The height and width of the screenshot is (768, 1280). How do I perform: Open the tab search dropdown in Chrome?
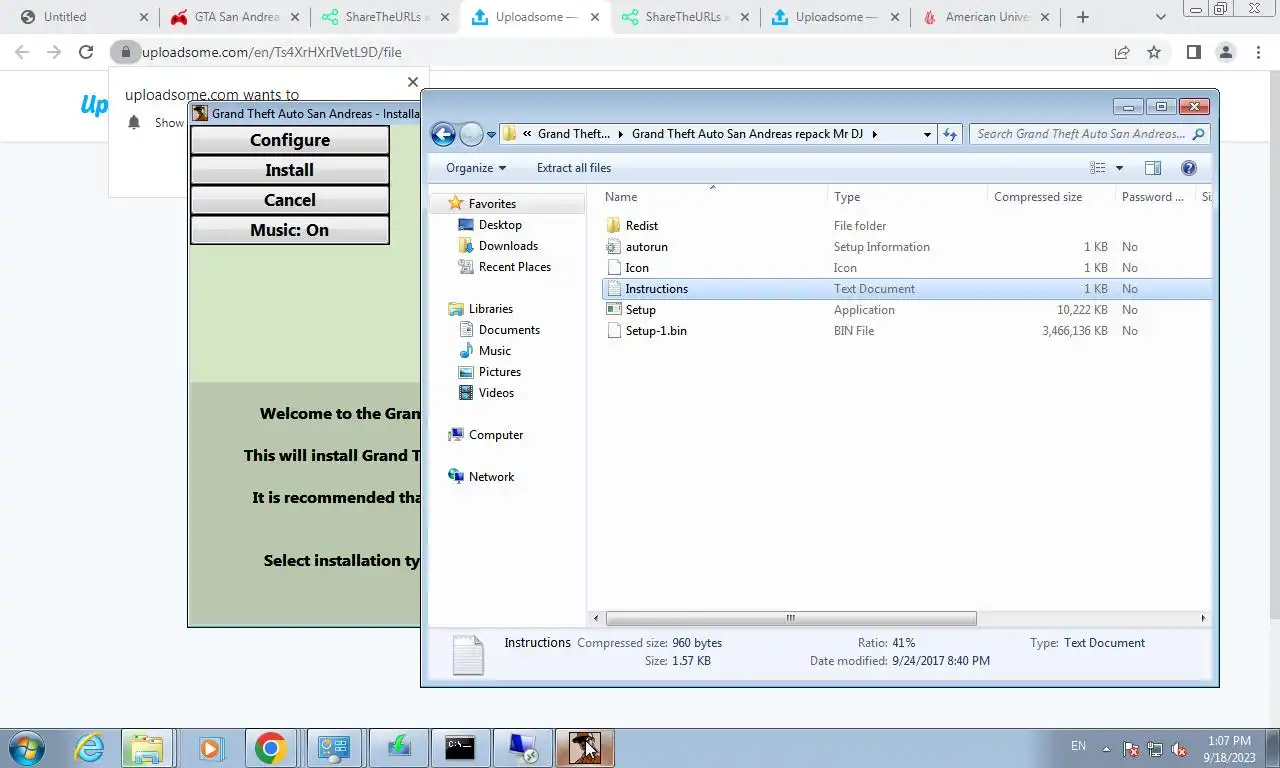(x=1160, y=17)
